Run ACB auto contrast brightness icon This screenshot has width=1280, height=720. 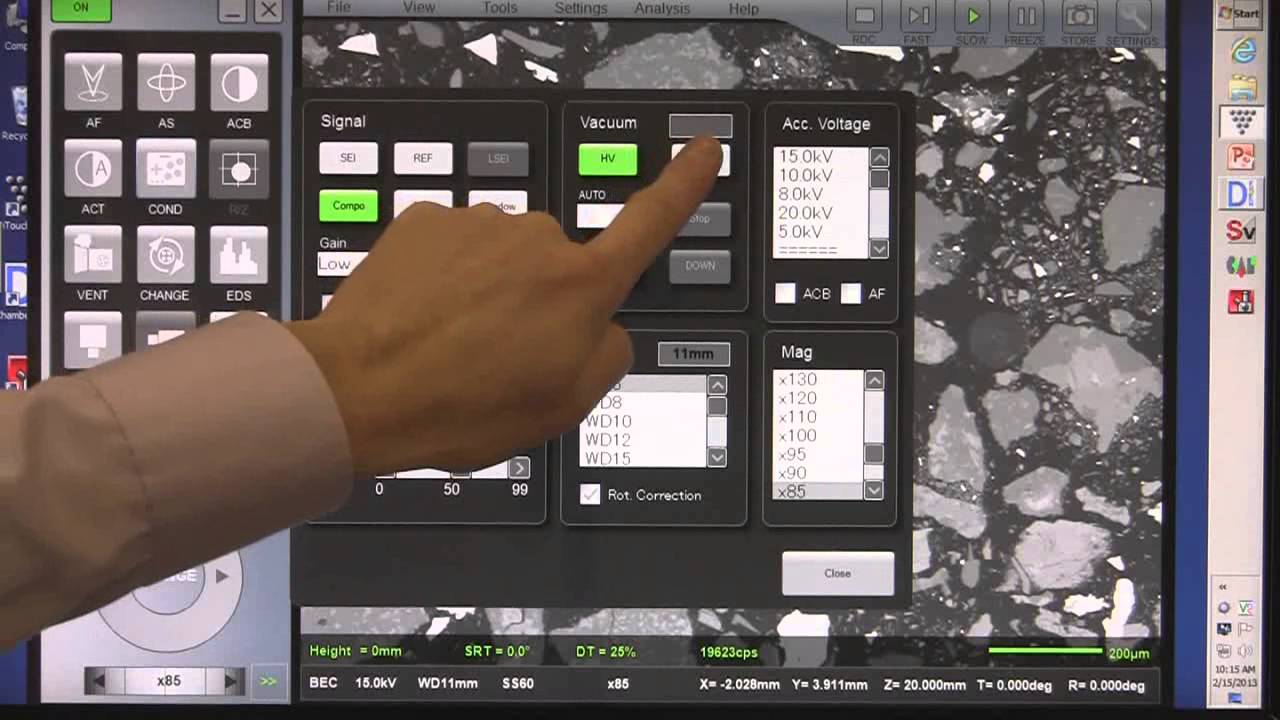coord(239,82)
